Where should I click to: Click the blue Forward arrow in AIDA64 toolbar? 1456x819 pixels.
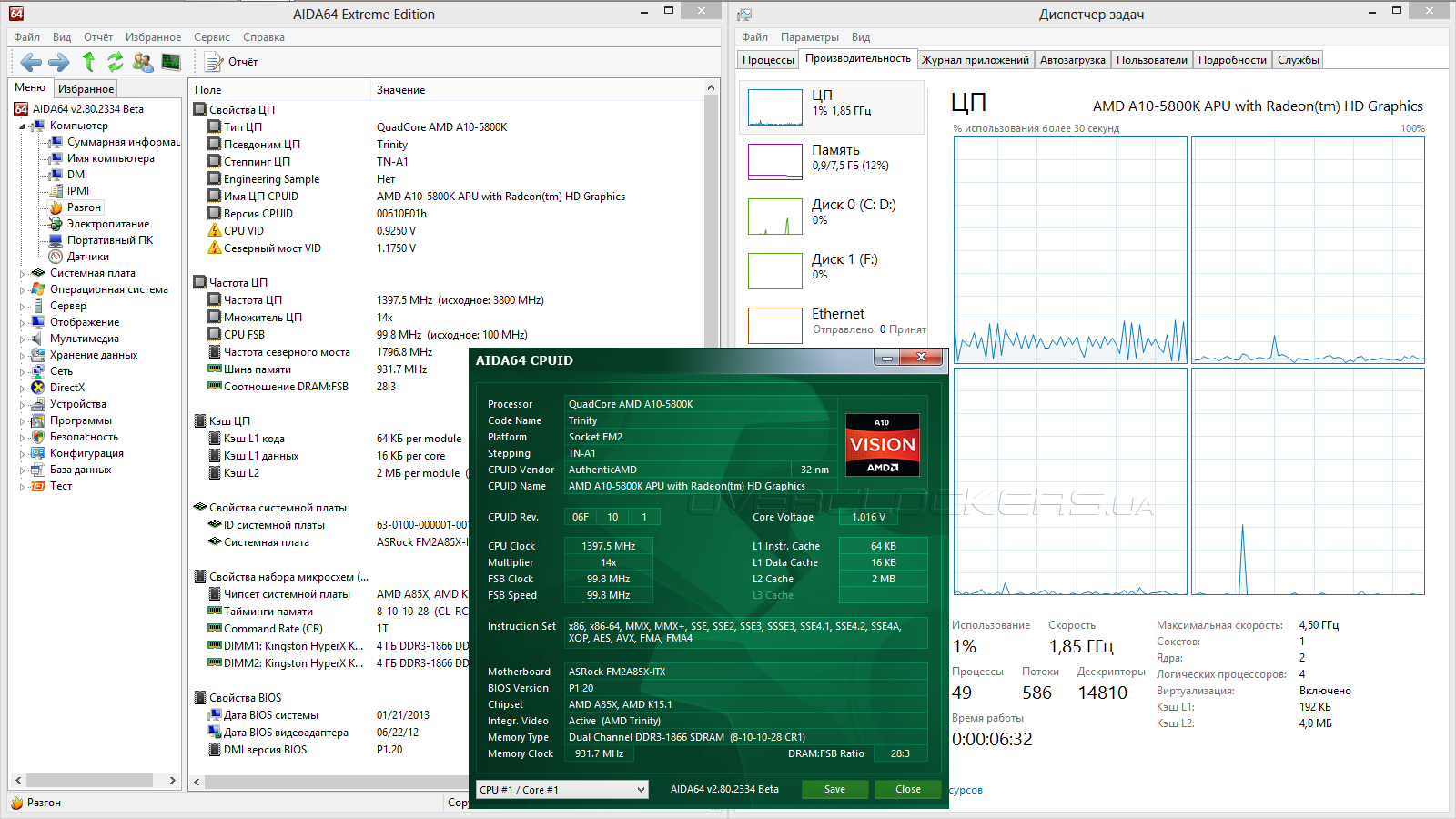pos(59,62)
